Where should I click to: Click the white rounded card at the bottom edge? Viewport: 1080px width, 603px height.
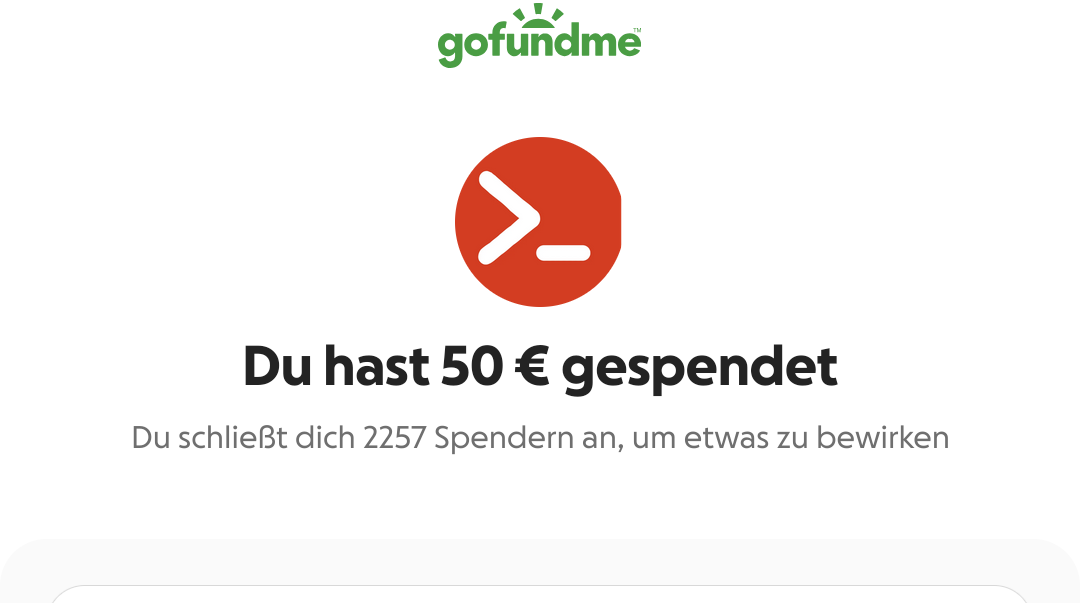coord(540,594)
